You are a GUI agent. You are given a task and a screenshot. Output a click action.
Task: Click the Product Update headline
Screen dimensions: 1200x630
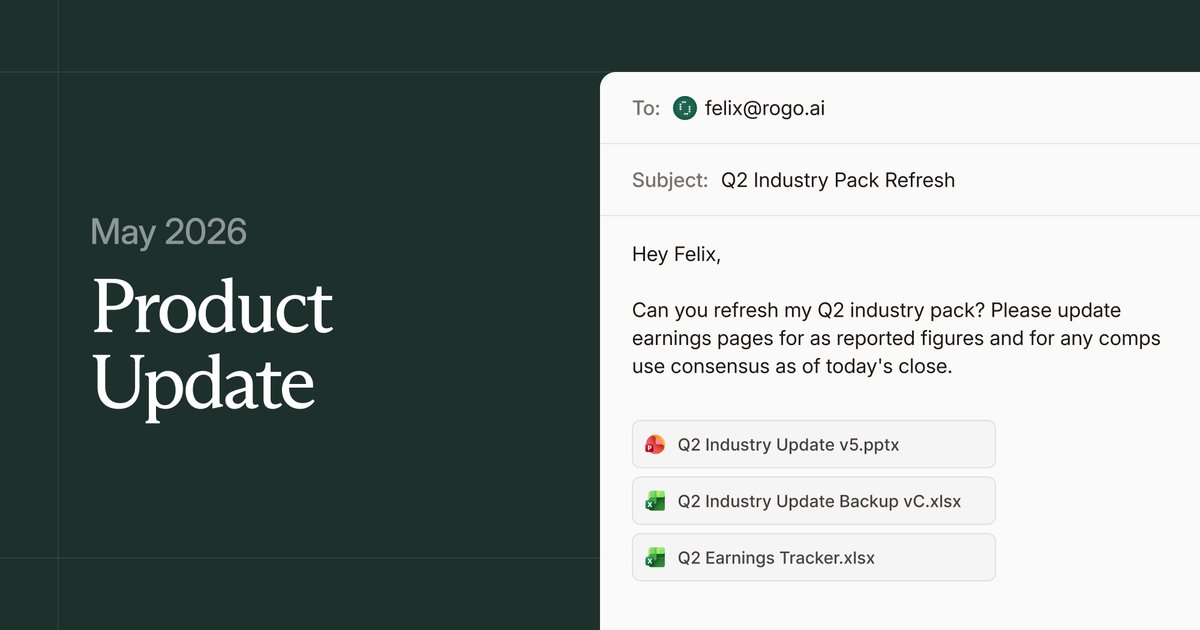point(213,344)
